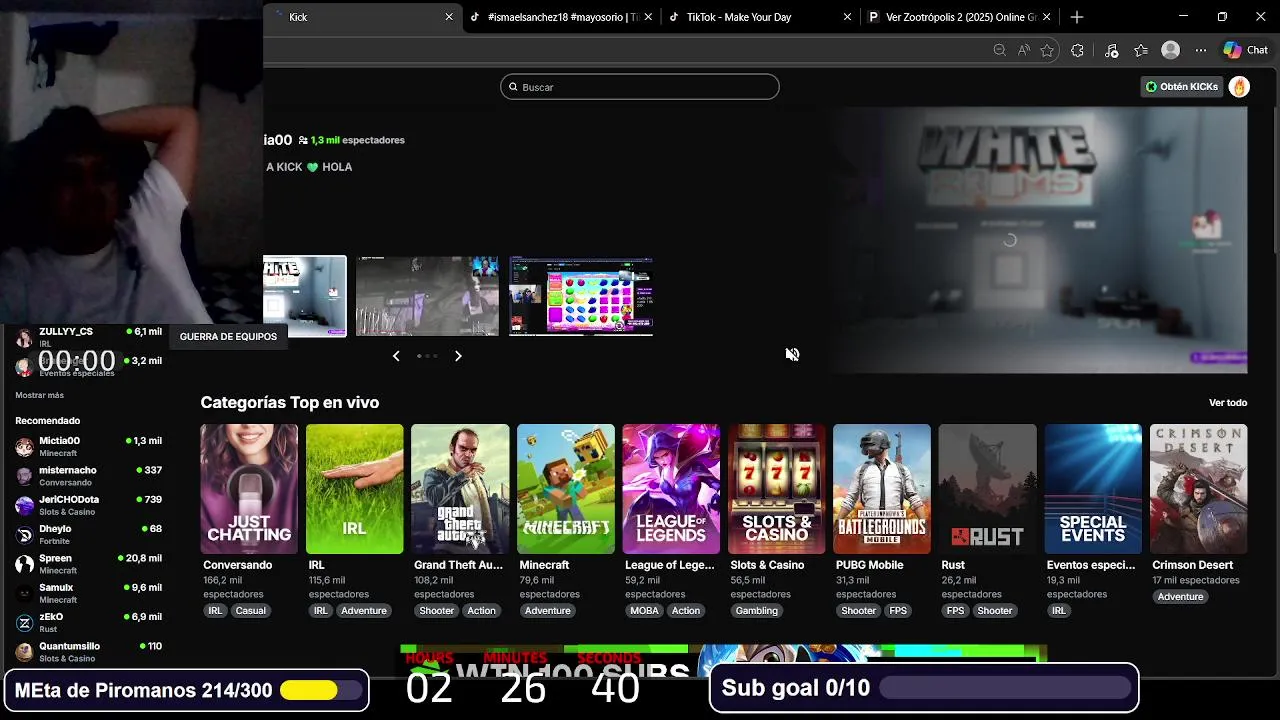Open JeriCHODota channel avatar

tap(24, 505)
